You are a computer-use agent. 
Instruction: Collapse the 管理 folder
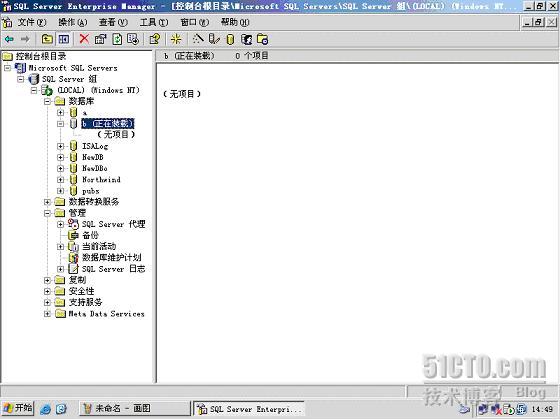click(x=48, y=213)
